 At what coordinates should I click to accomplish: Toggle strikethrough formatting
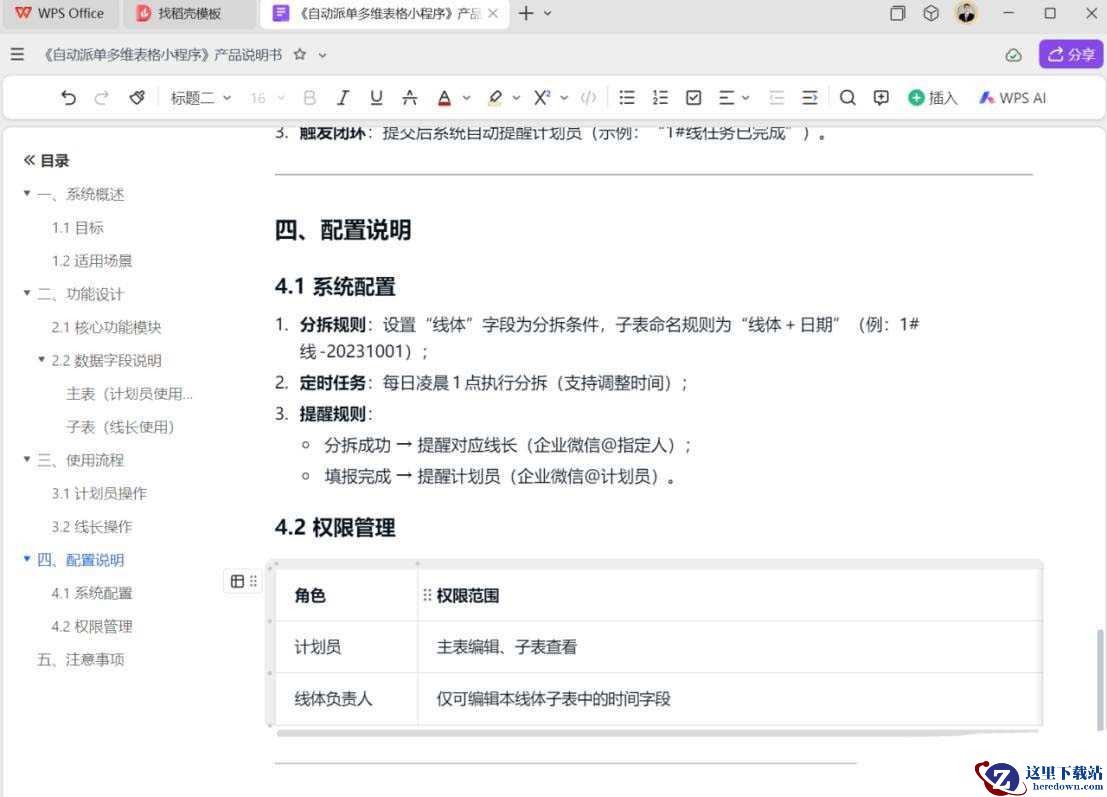click(x=409, y=97)
